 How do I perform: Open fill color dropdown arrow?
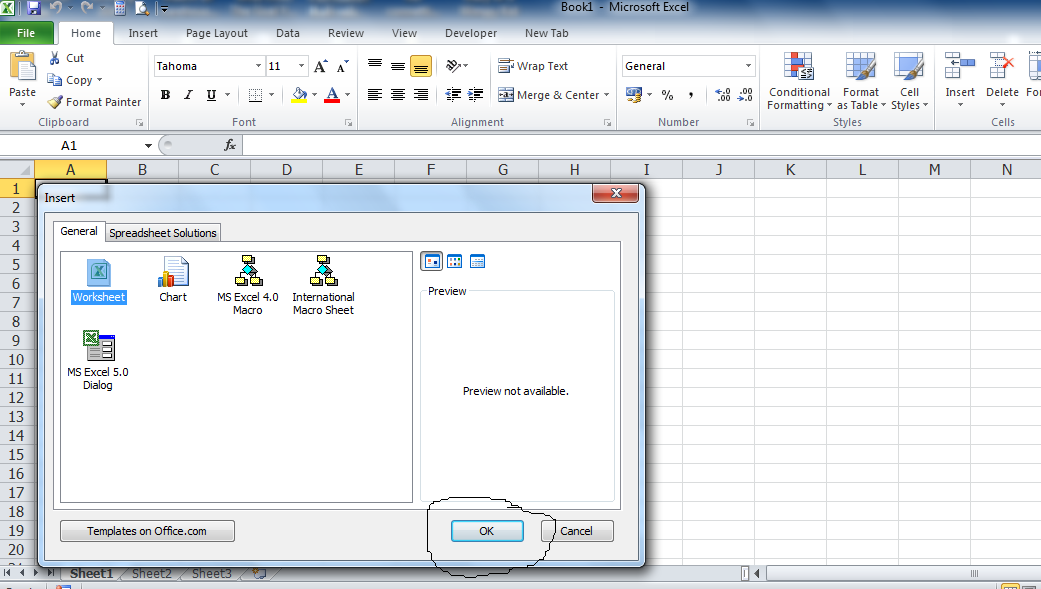point(315,95)
